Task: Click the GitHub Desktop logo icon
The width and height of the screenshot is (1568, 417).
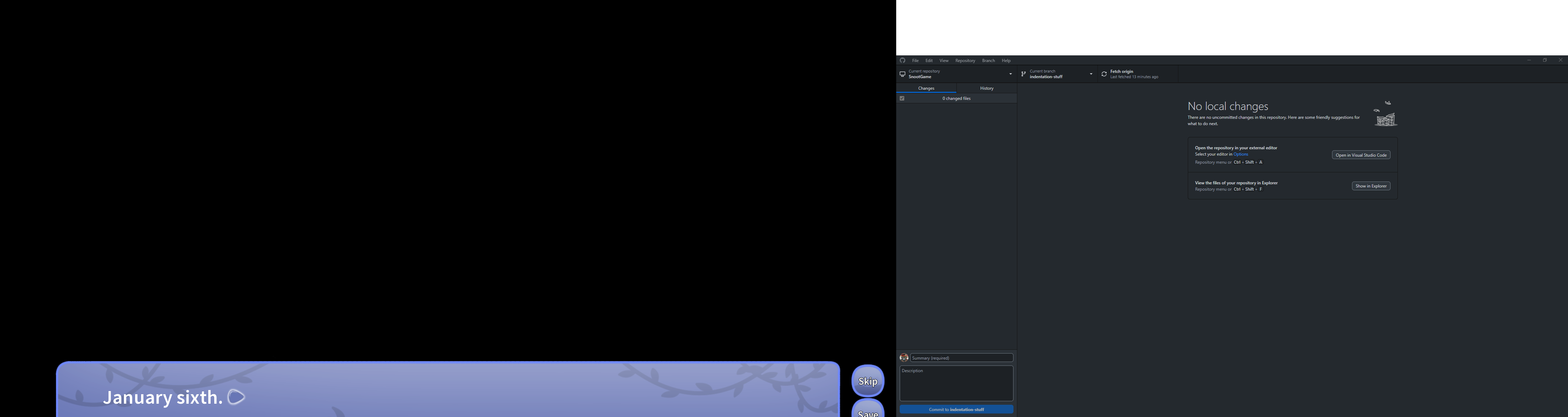Action: click(x=903, y=60)
